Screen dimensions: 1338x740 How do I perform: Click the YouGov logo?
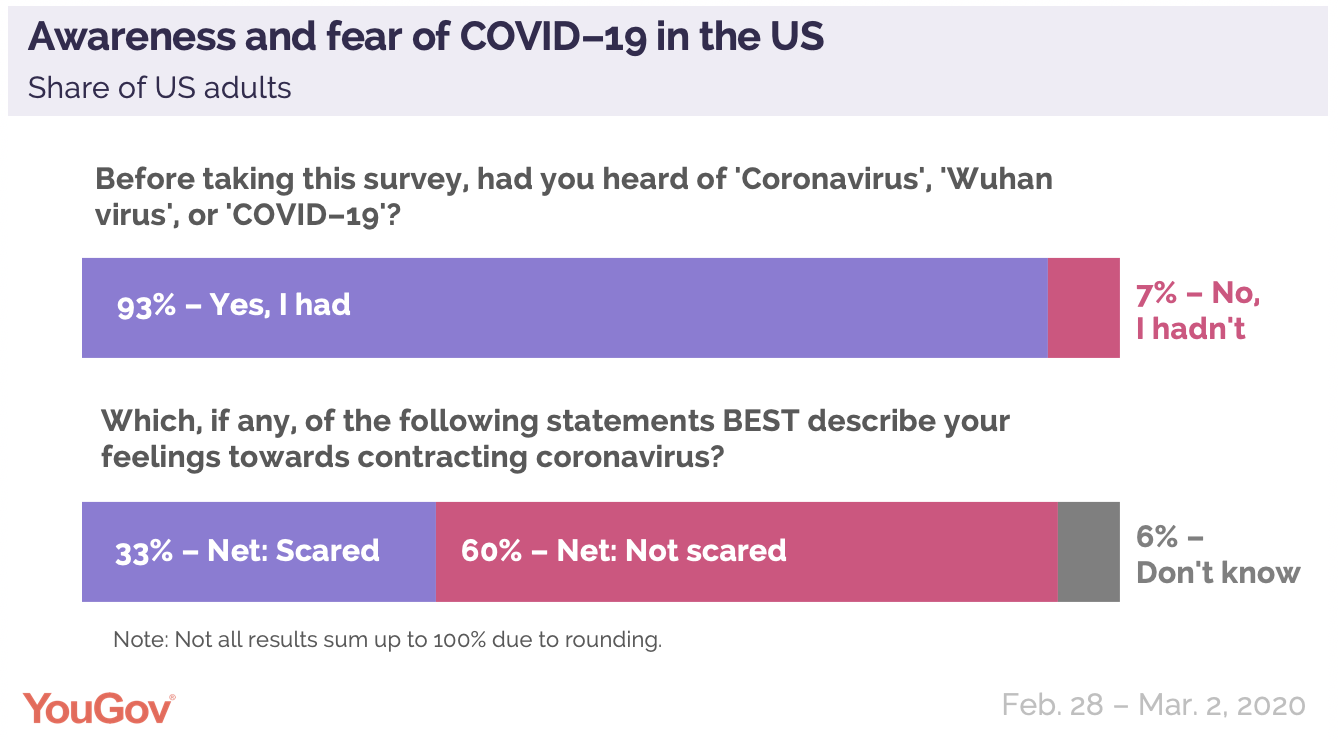pyautogui.click(x=98, y=707)
